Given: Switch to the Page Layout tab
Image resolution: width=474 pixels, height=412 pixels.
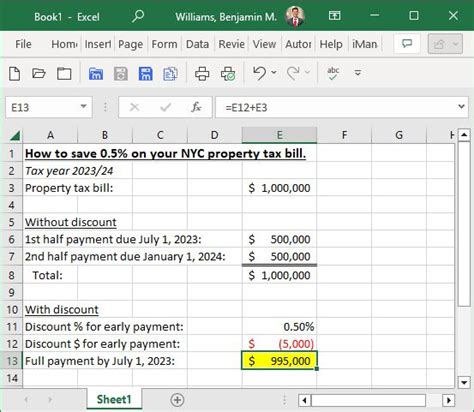Looking at the screenshot, I should [x=131, y=44].
